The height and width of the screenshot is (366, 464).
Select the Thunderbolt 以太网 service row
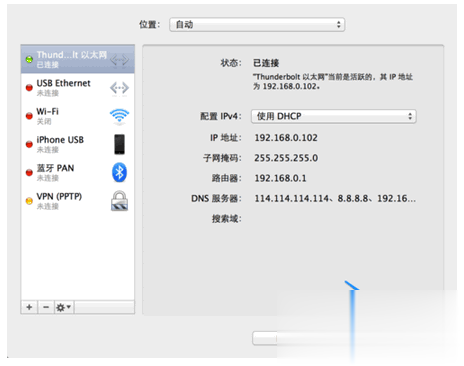pos(78,59)
